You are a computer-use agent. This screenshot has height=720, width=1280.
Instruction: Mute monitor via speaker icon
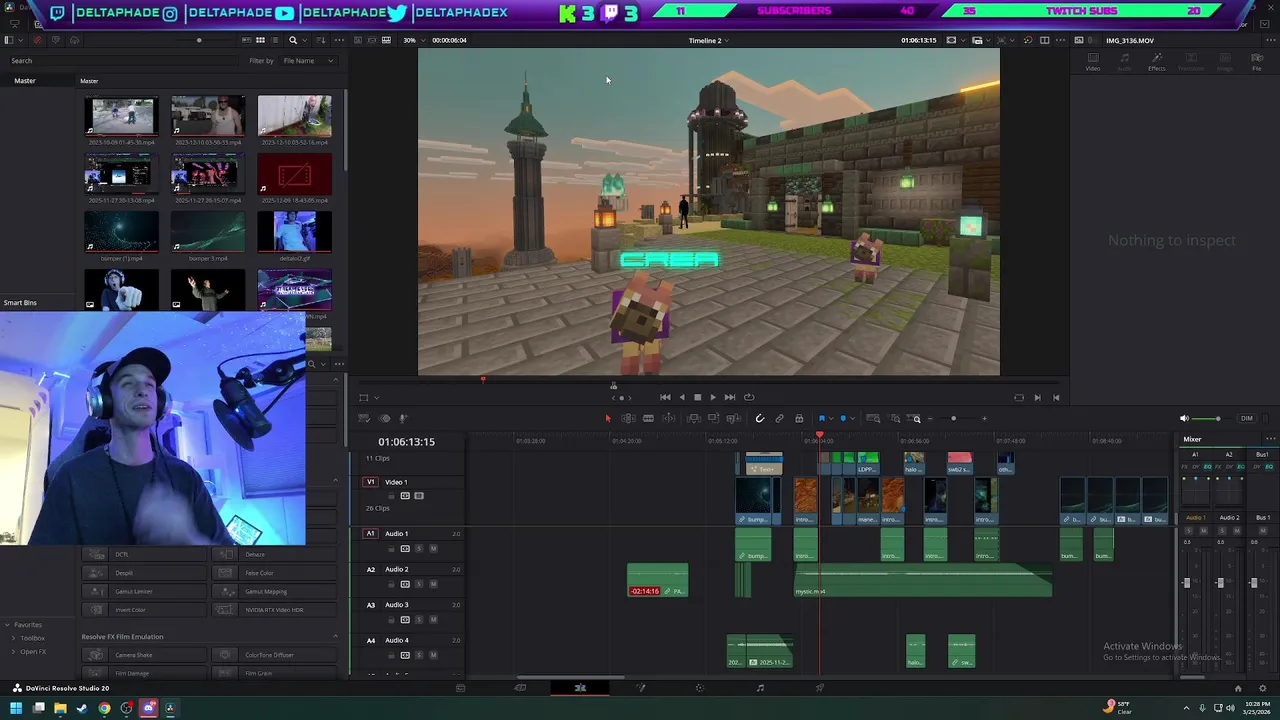click(1185, 418)
